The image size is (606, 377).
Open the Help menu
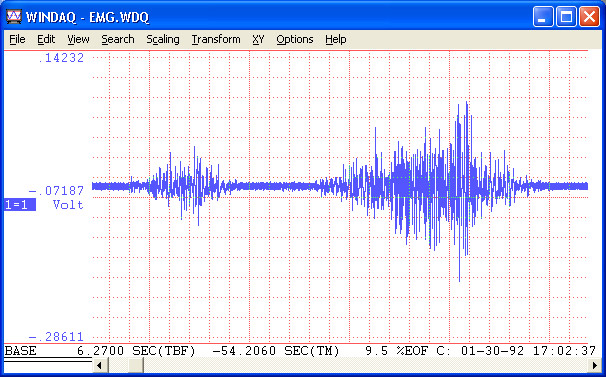coord(335,39)
